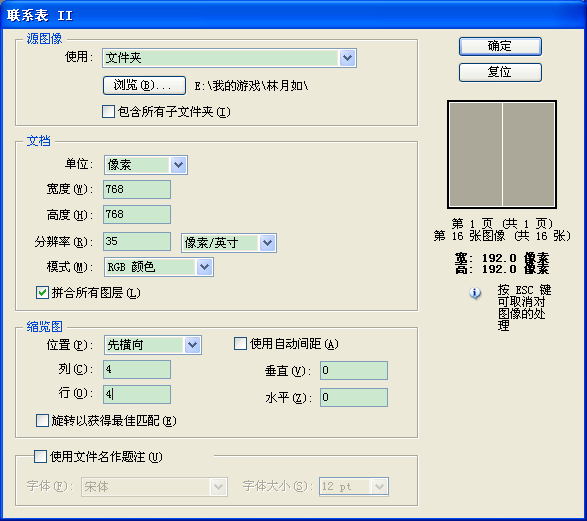Open the 位置 dropdown showing 先横向
This screenshot has height=521, width=587.
click(153, 345)
